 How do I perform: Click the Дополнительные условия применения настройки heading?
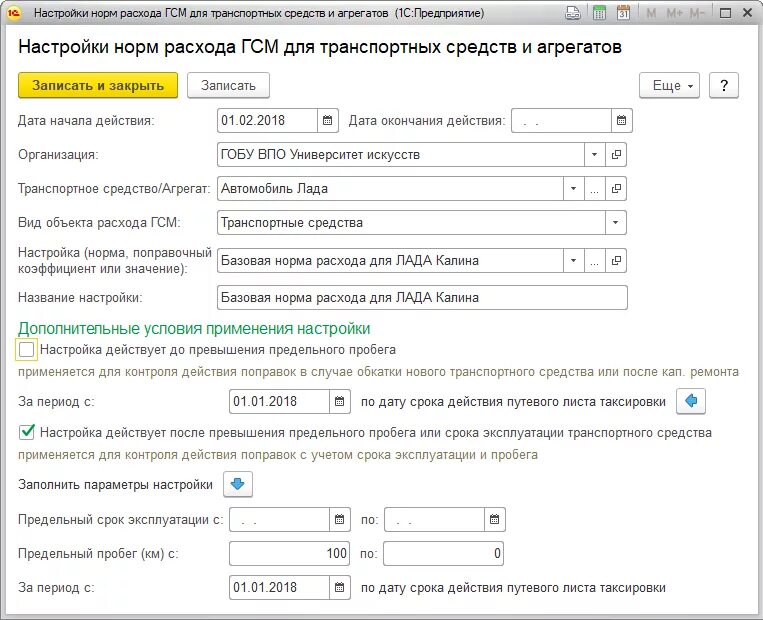click(194, 328)
